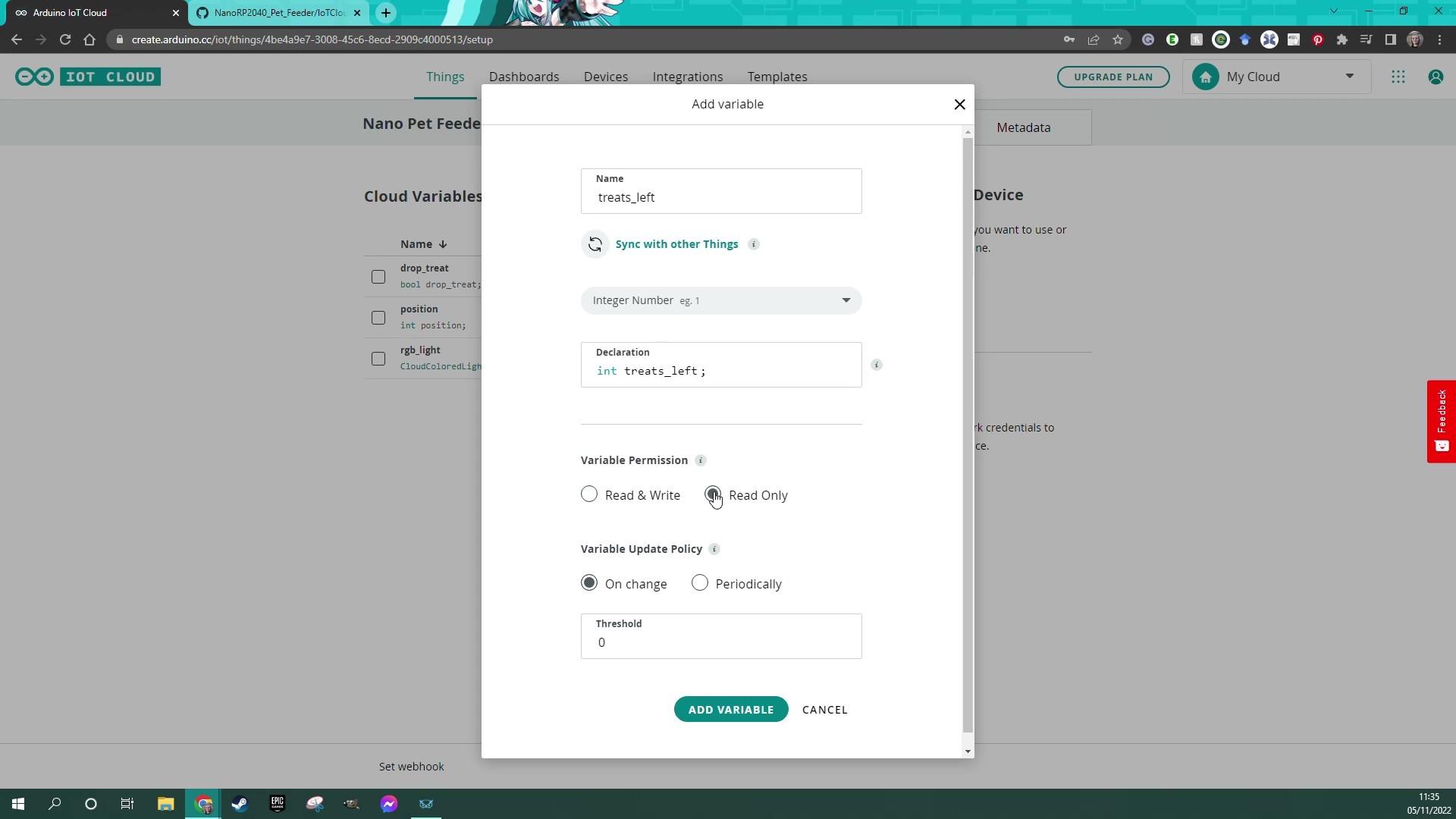Select the Read & Write permission

(x=589, y=494)
